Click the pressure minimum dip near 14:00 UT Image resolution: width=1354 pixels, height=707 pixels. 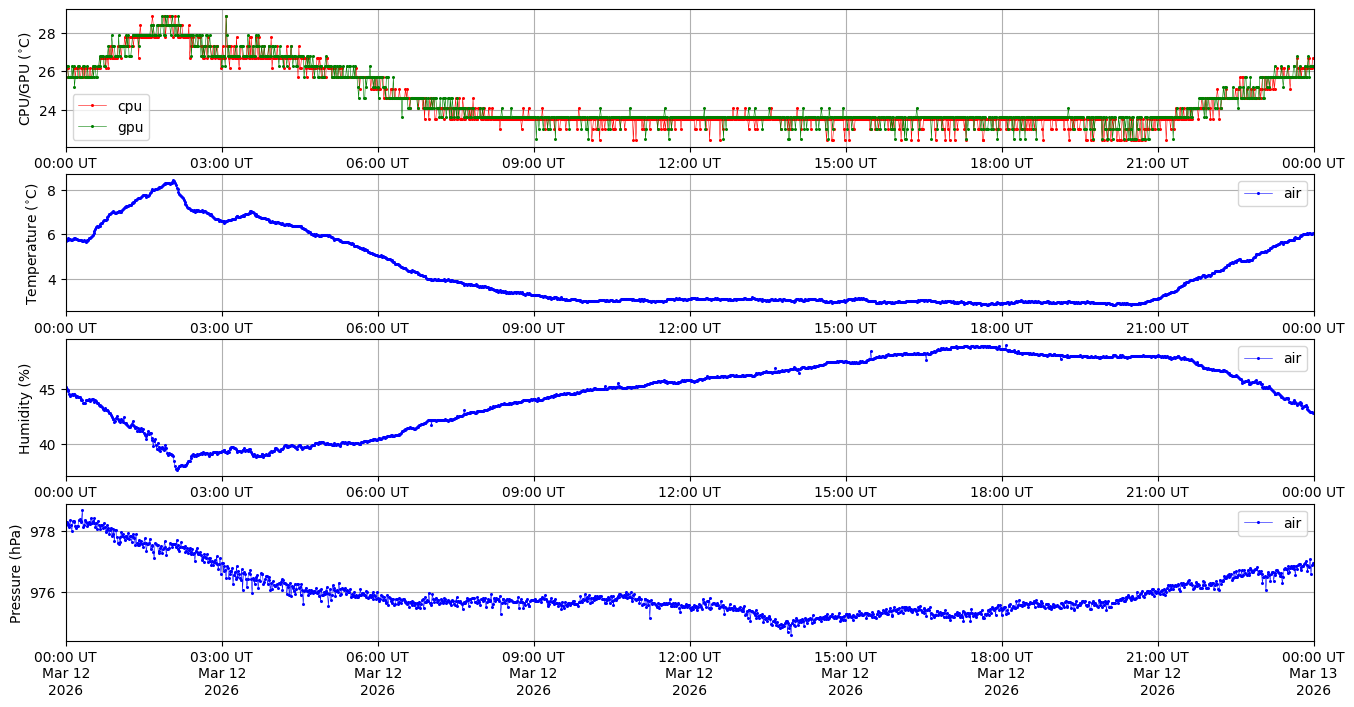(789, 634)
